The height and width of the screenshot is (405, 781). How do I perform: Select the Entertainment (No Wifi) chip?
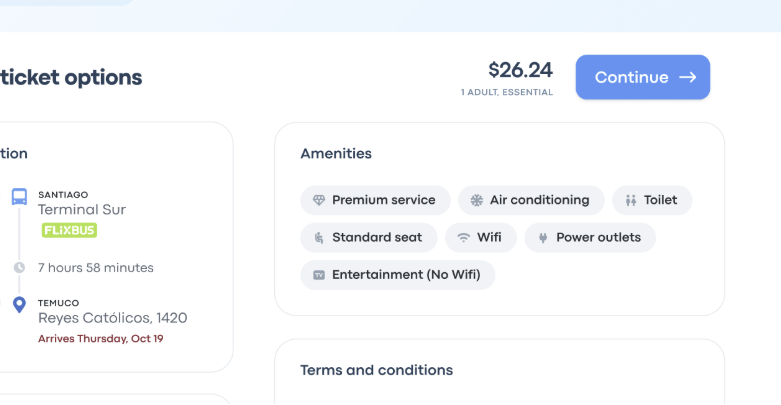coord(398,275)
